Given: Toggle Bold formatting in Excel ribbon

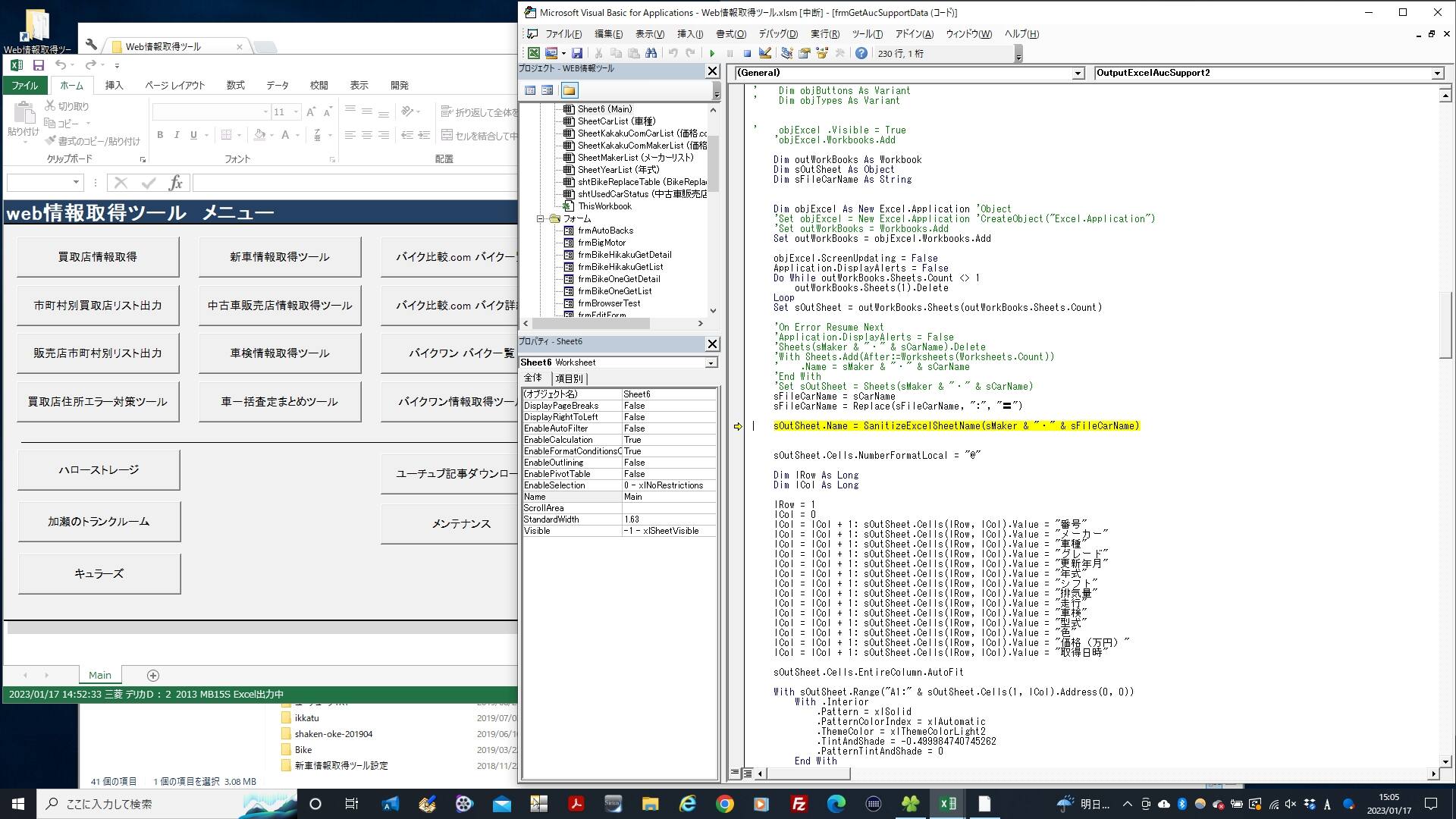Looking at the screenshot, I should [x=160, y=135].
